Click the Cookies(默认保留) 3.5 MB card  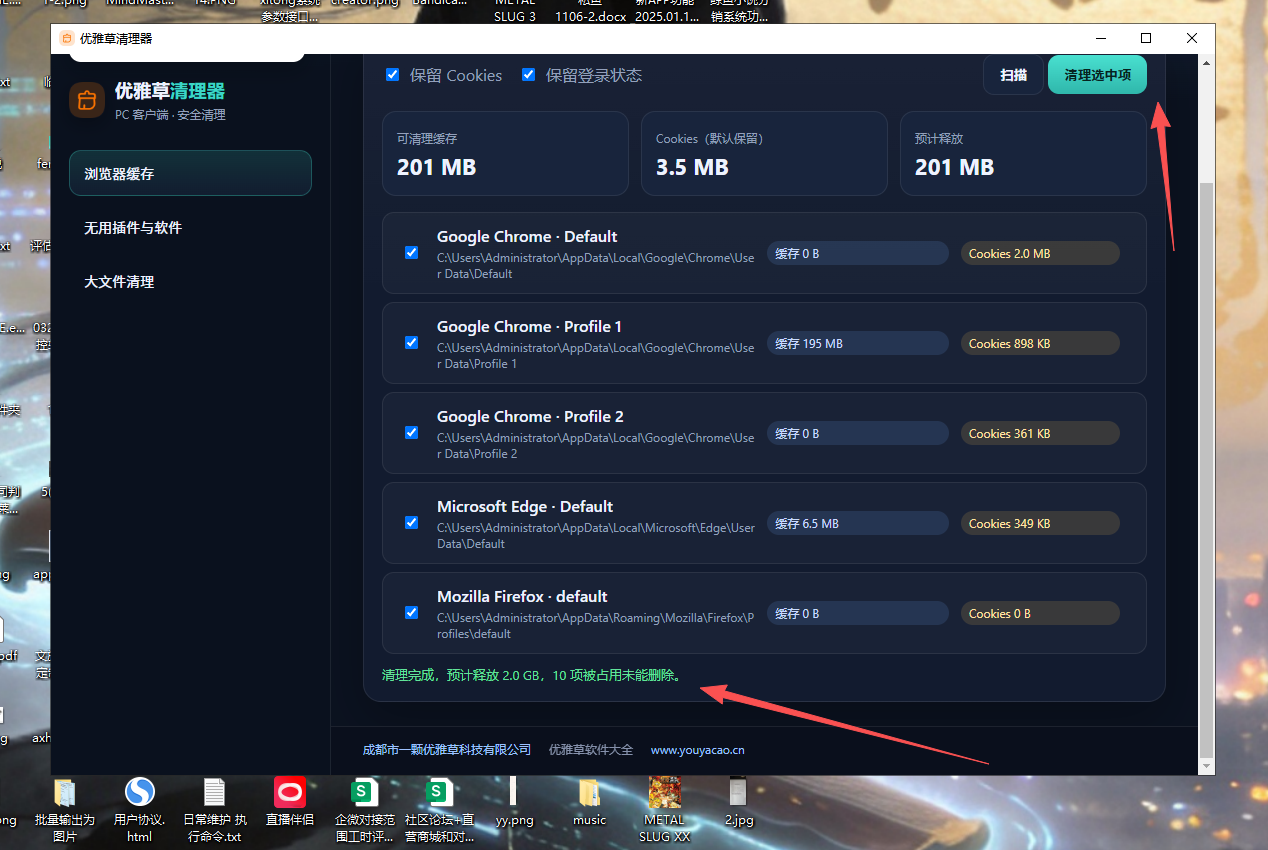click(764, 153)
